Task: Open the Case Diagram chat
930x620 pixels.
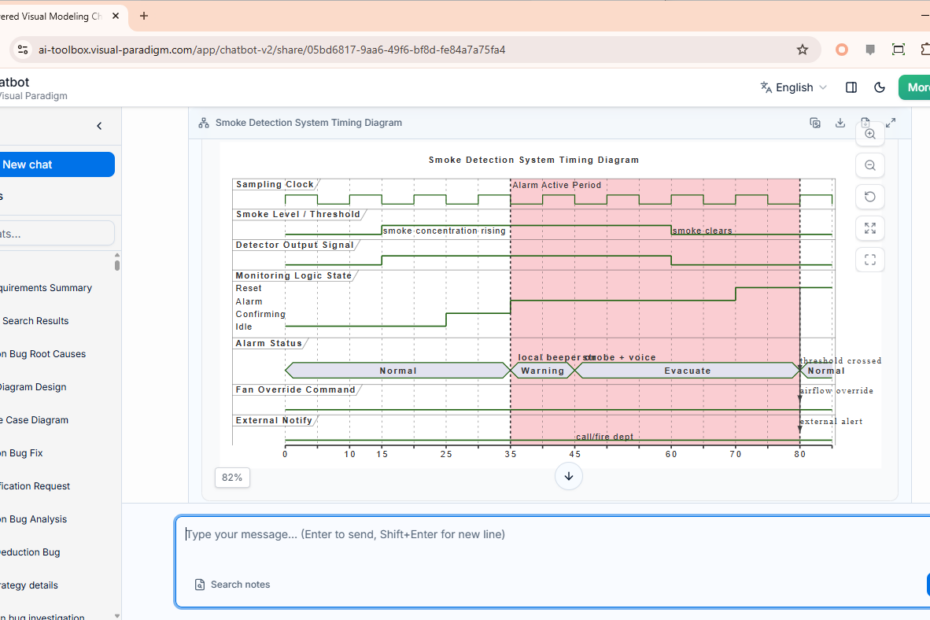Action: (x=34, y=420)
